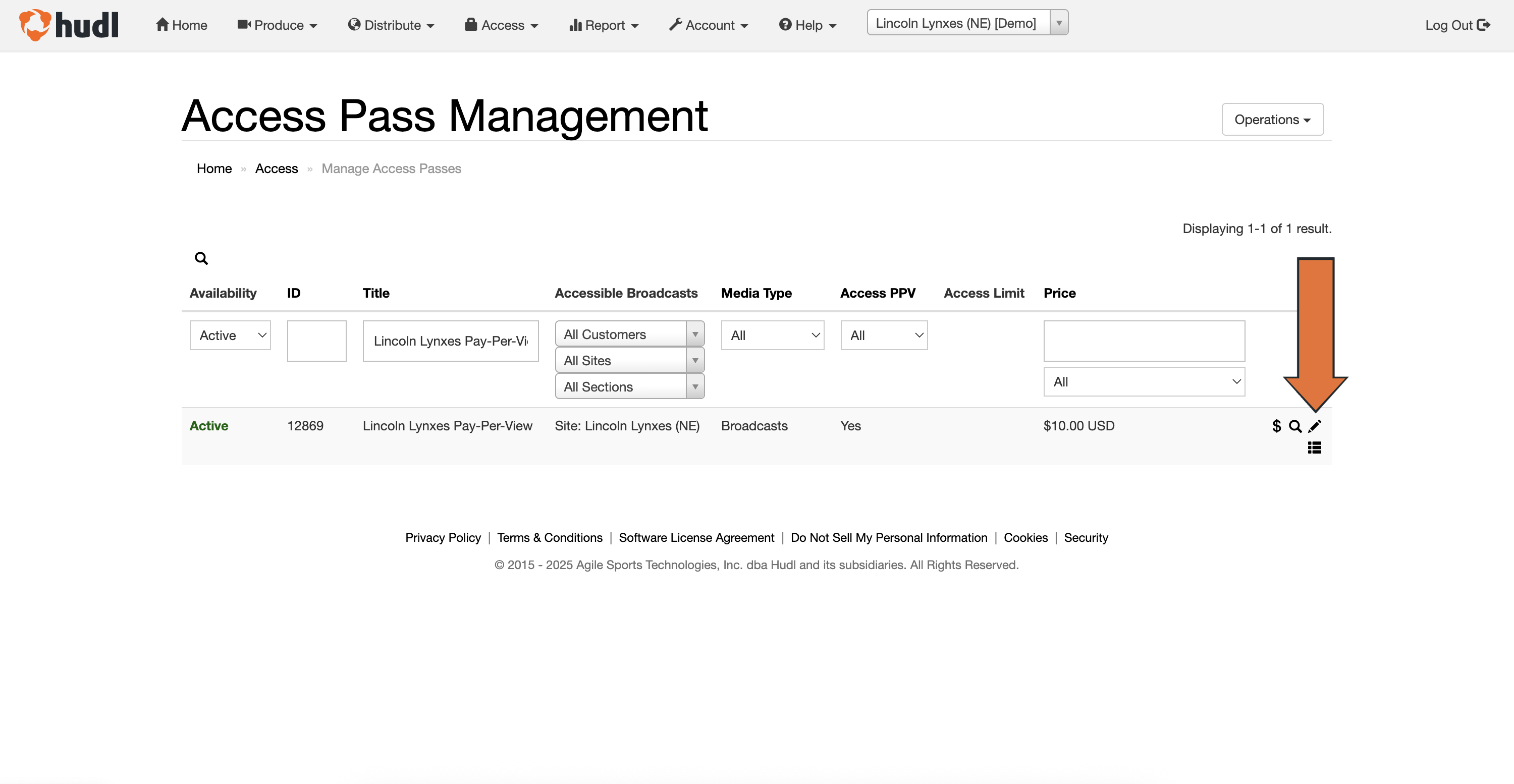The height and width of the screenshot is (784, 1514).
Task: Click the ID filter input field
Action: (317, 341)
